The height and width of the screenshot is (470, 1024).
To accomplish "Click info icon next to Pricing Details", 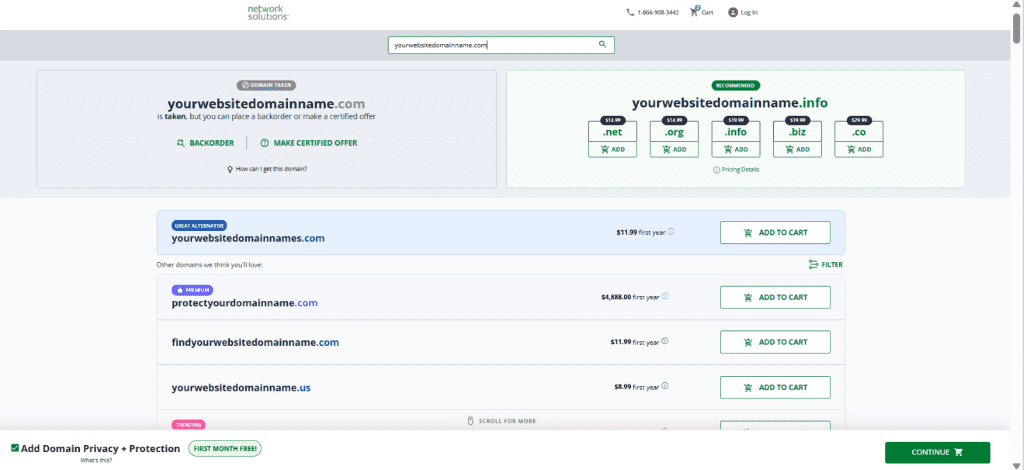I will 716,170.
